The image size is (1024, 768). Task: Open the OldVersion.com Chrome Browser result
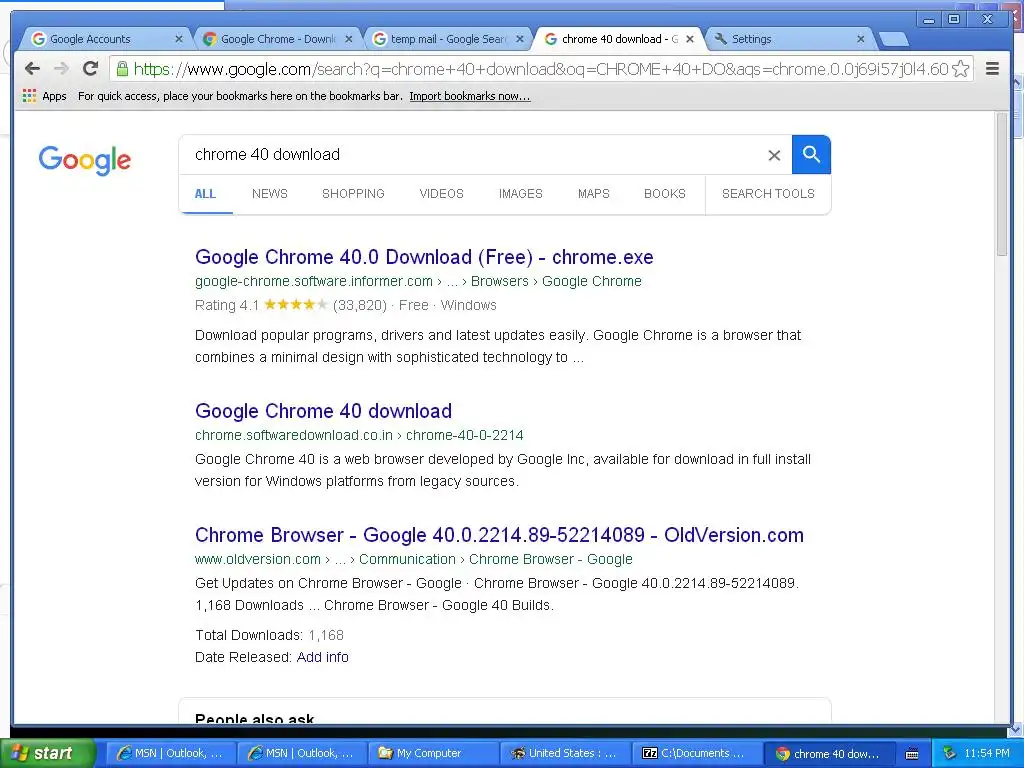click(x=499, y=536)
